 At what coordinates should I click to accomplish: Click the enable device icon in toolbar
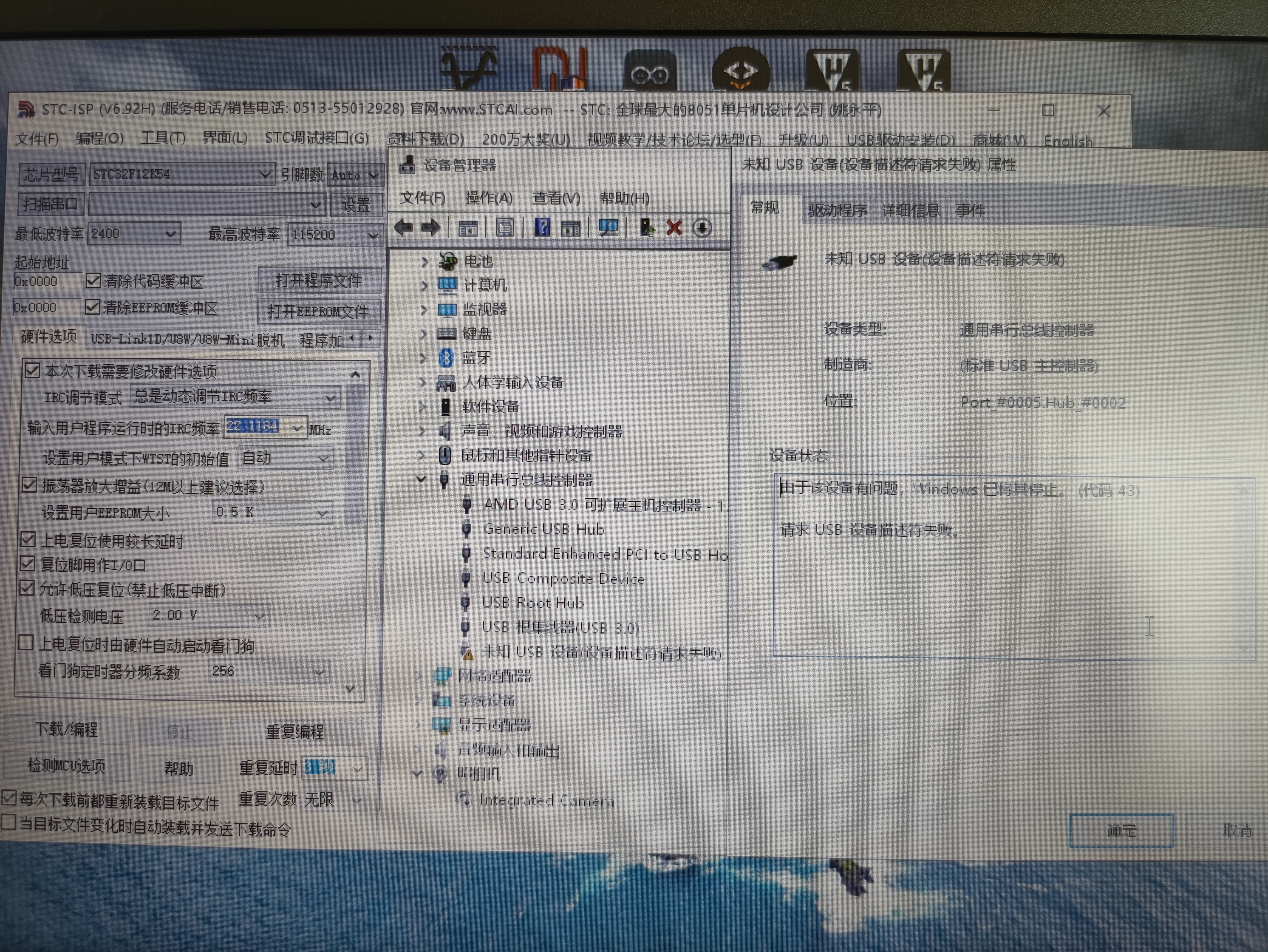(647, 228)
